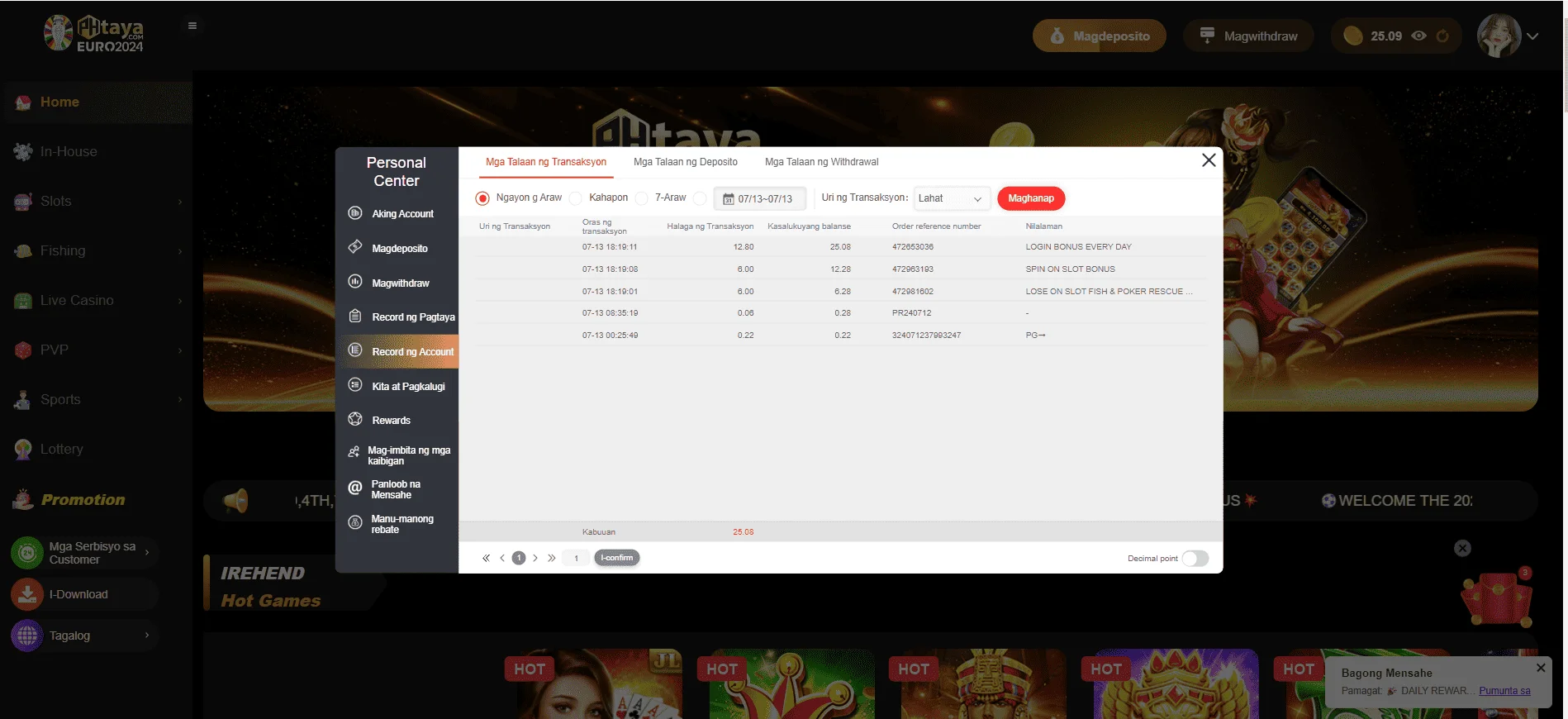Click the Manu-manong rebate icon
This screenshot has height=719, width=1568.
click(x=355, y=522)
